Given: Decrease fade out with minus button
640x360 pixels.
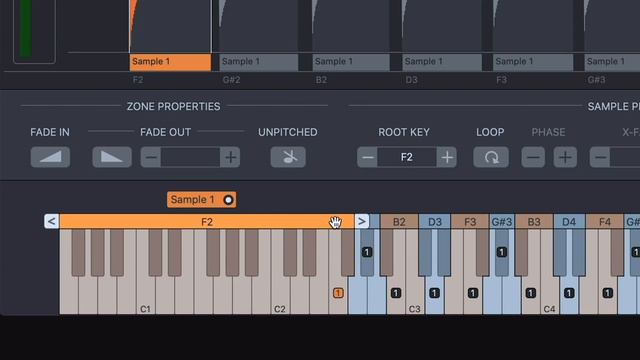Looking at the screenshot, I should [x=151, y=157].
